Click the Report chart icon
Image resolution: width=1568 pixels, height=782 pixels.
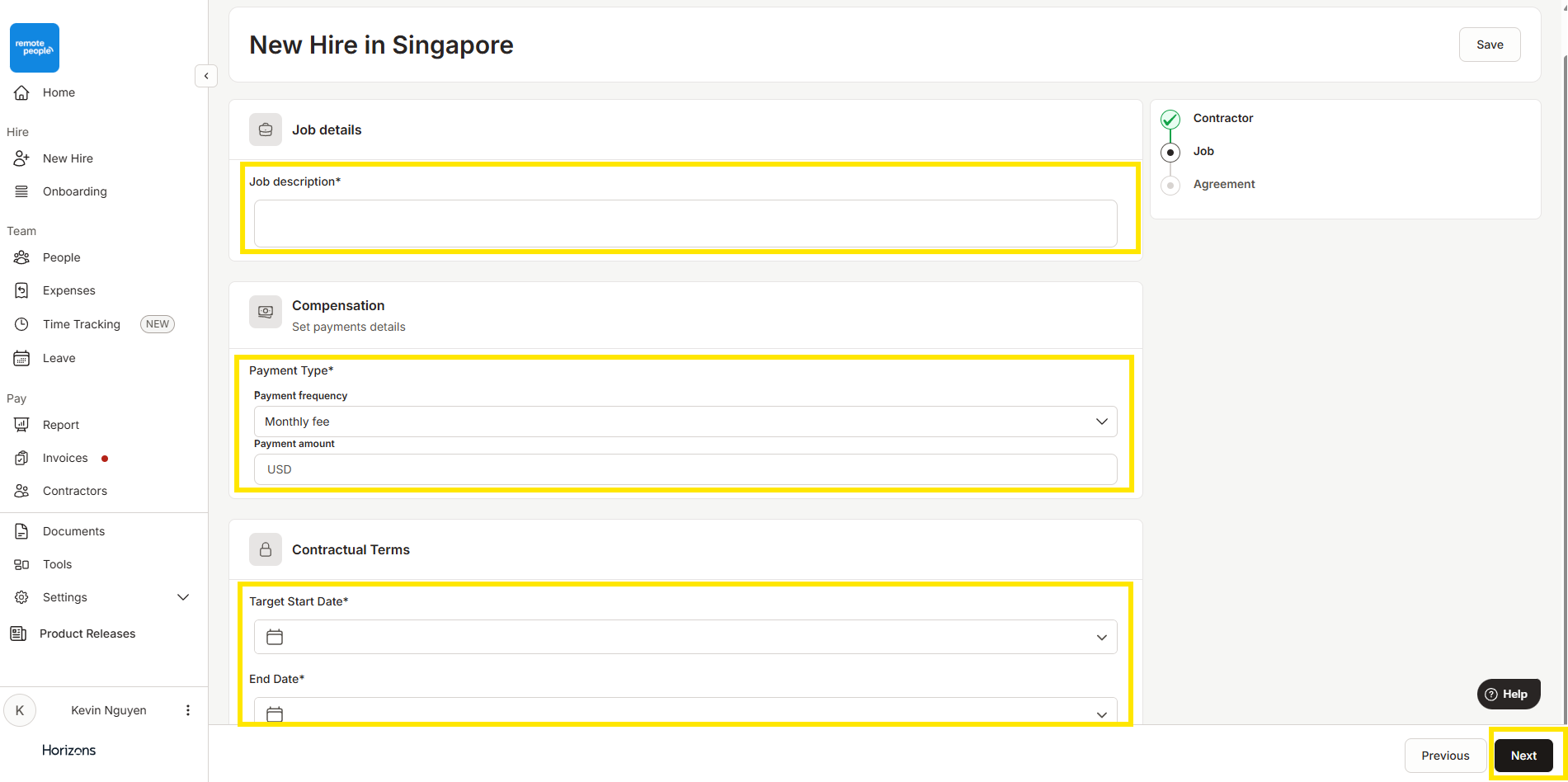[x=22, y=425]
